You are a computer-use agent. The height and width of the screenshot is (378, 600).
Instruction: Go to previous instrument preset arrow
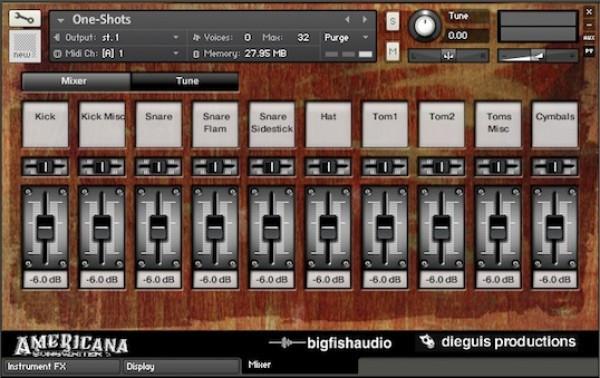(347, 20)
